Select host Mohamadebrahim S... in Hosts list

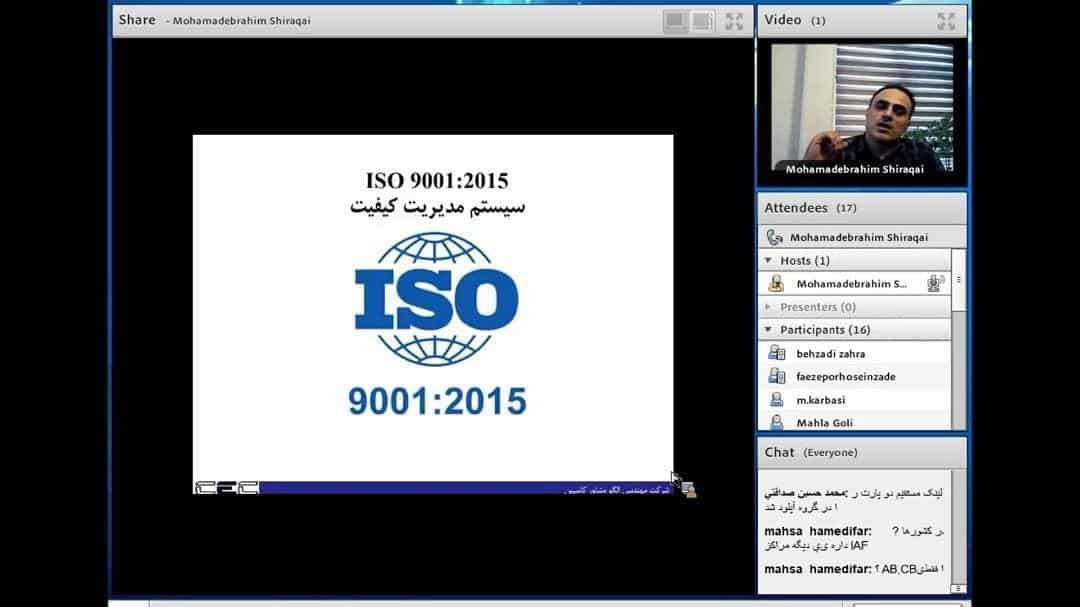pyautogui.click(x=854, y=283)
